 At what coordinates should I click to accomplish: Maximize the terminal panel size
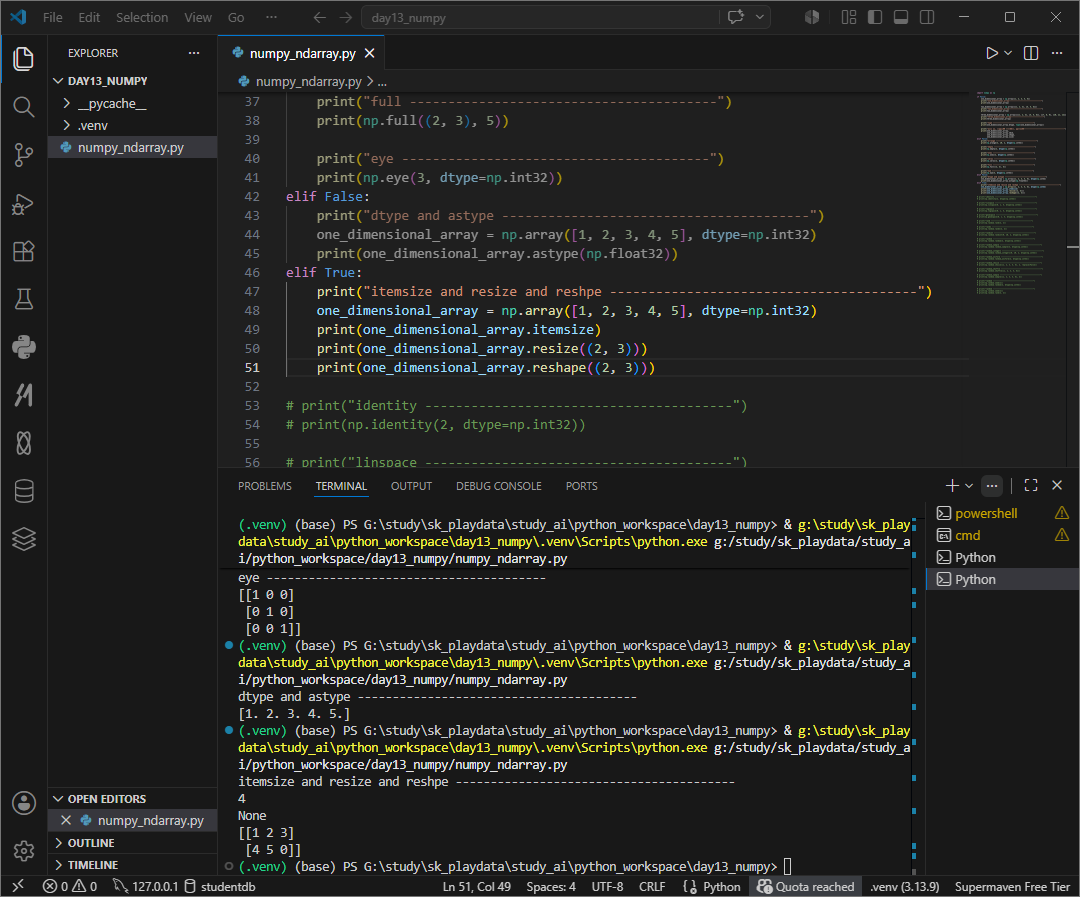click(1030, 486)
